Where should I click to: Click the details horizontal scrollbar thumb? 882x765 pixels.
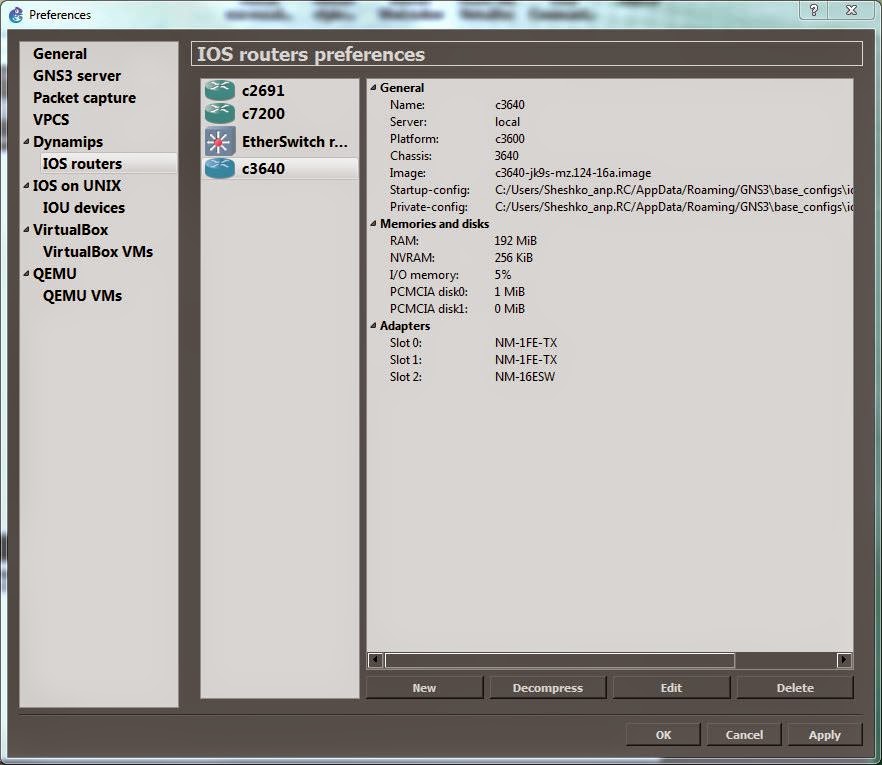coord(560,660)
